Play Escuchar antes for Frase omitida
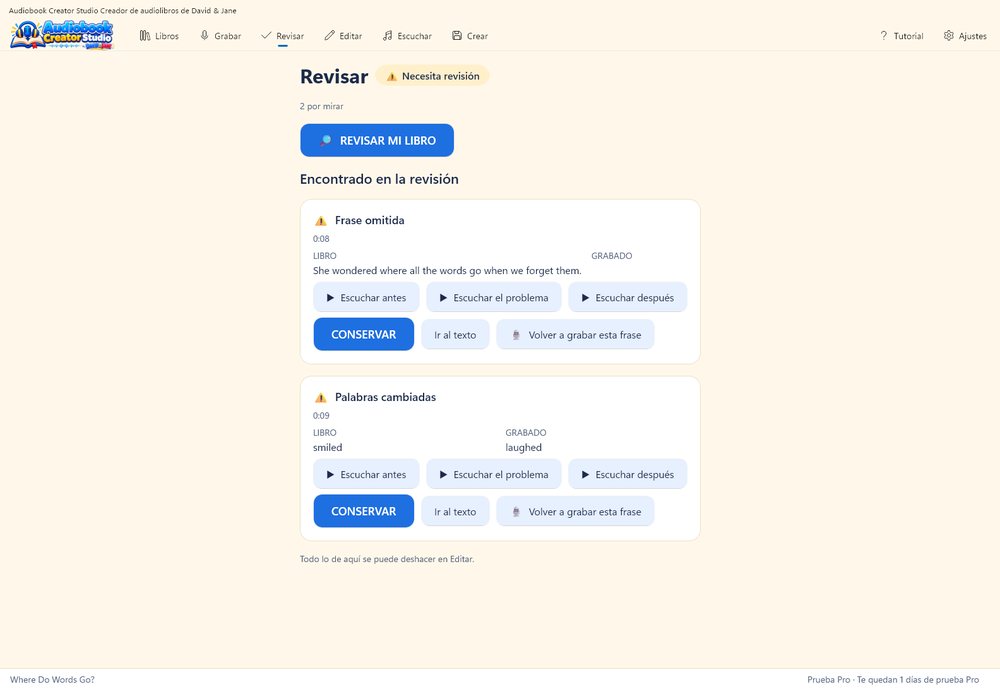The image size is (1000, 689). click(x=366, y=297)
